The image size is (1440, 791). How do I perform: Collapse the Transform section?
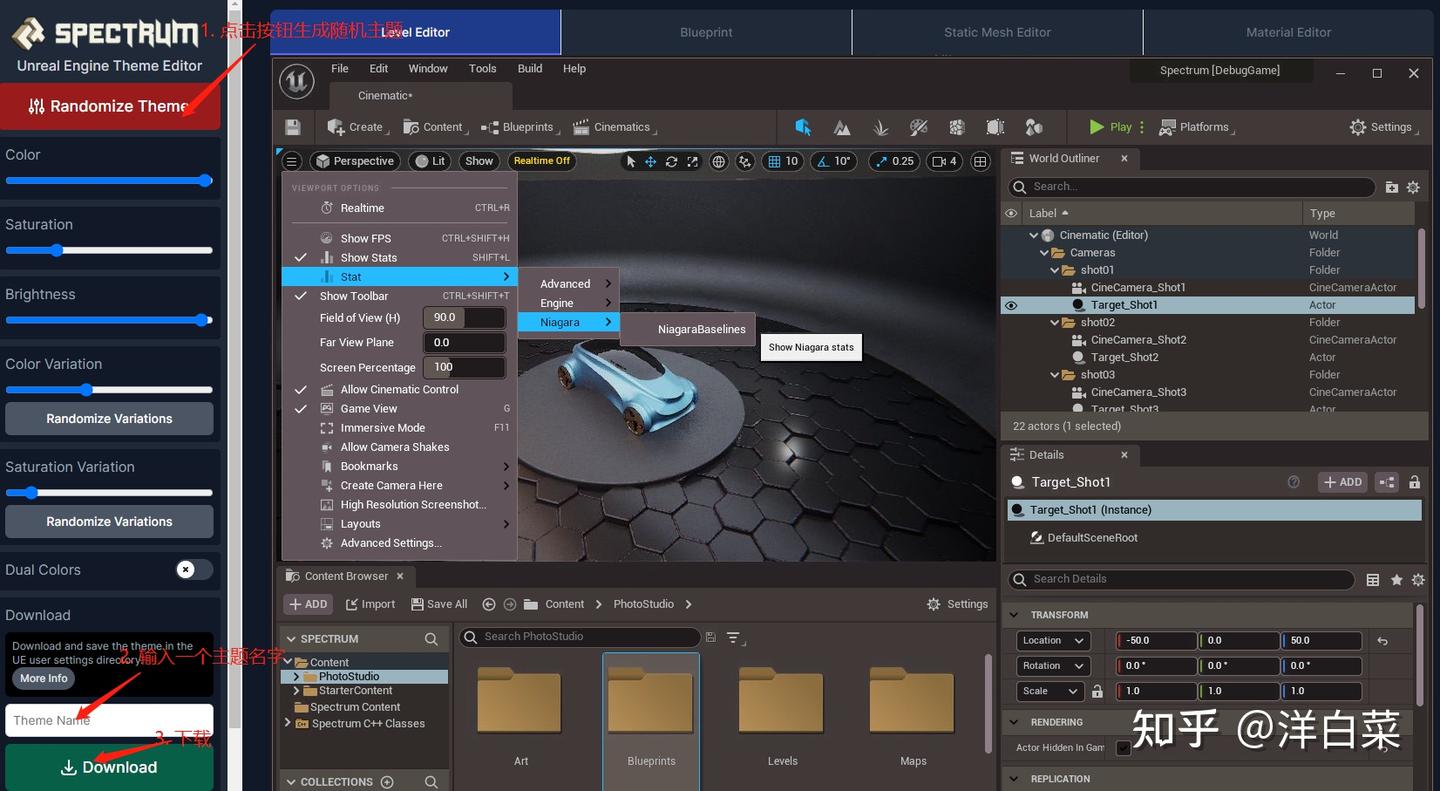tap(1014, 615)
